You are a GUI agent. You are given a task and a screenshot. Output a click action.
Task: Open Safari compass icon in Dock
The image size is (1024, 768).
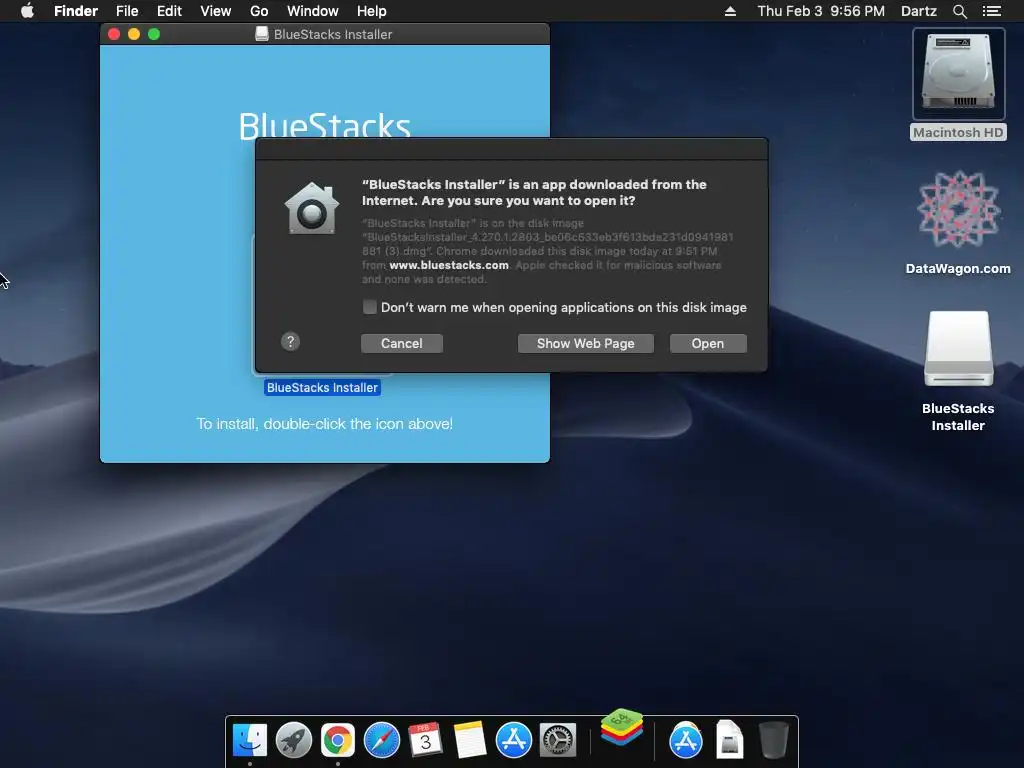[x=381, y=740]
